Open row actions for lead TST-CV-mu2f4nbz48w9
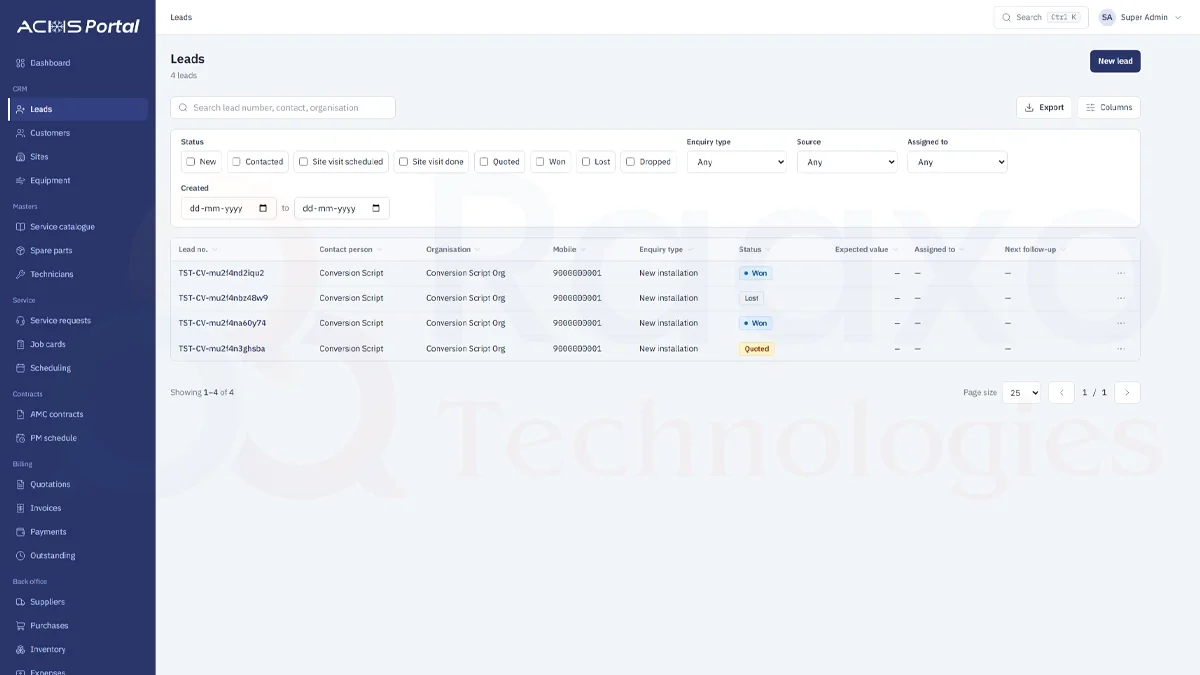Viewport: 1200px width, 675px height. tap(1121, 298)
